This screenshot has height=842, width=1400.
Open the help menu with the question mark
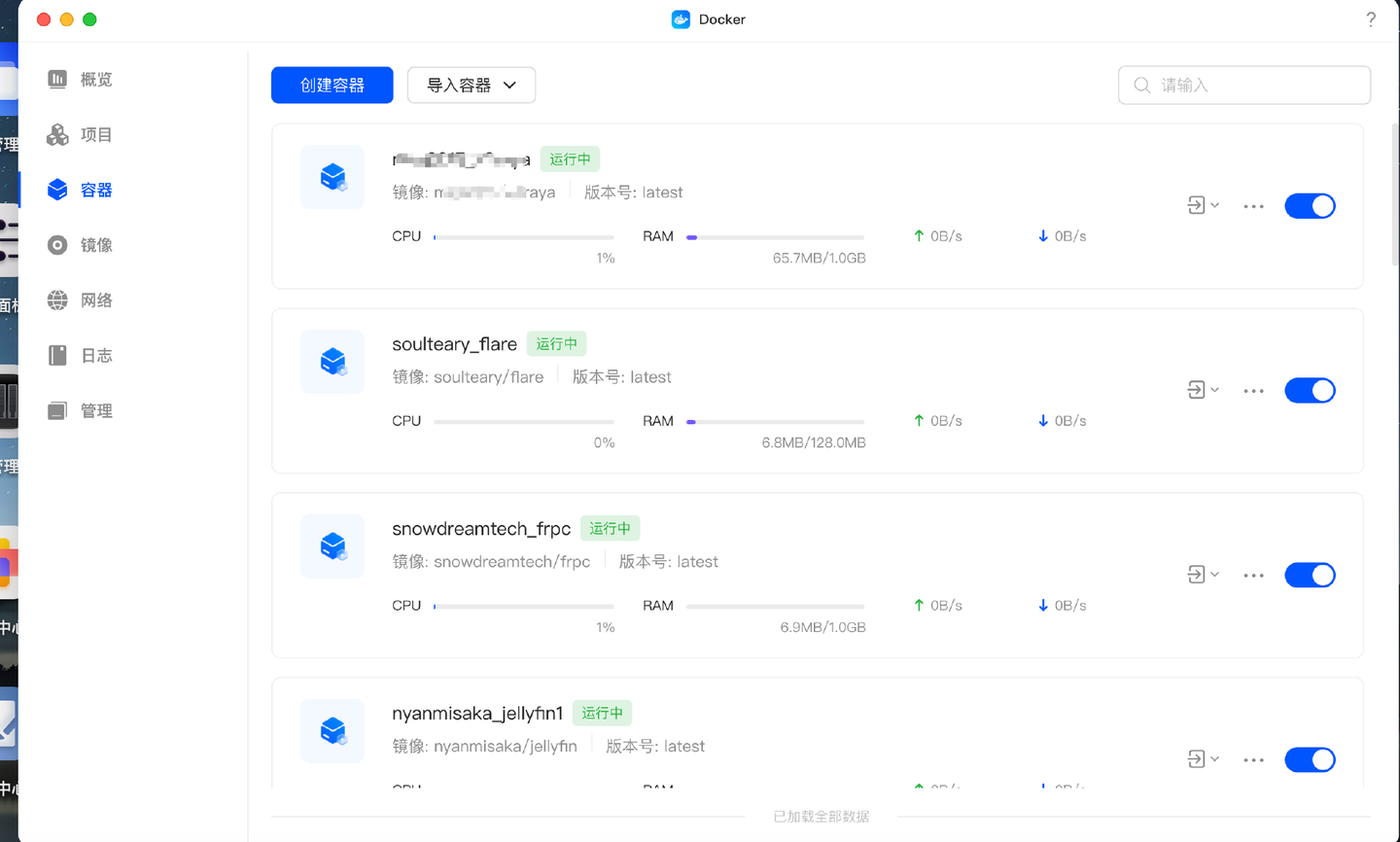click(1371, 18)
